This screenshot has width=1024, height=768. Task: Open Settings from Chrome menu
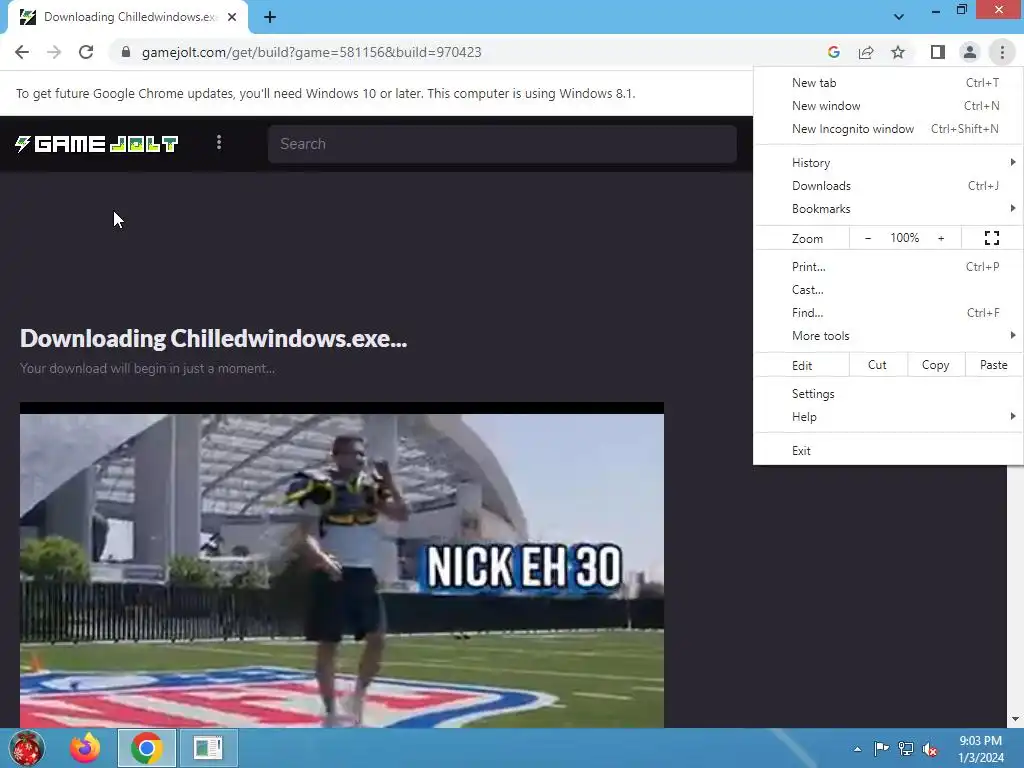[x=888, y=394]
